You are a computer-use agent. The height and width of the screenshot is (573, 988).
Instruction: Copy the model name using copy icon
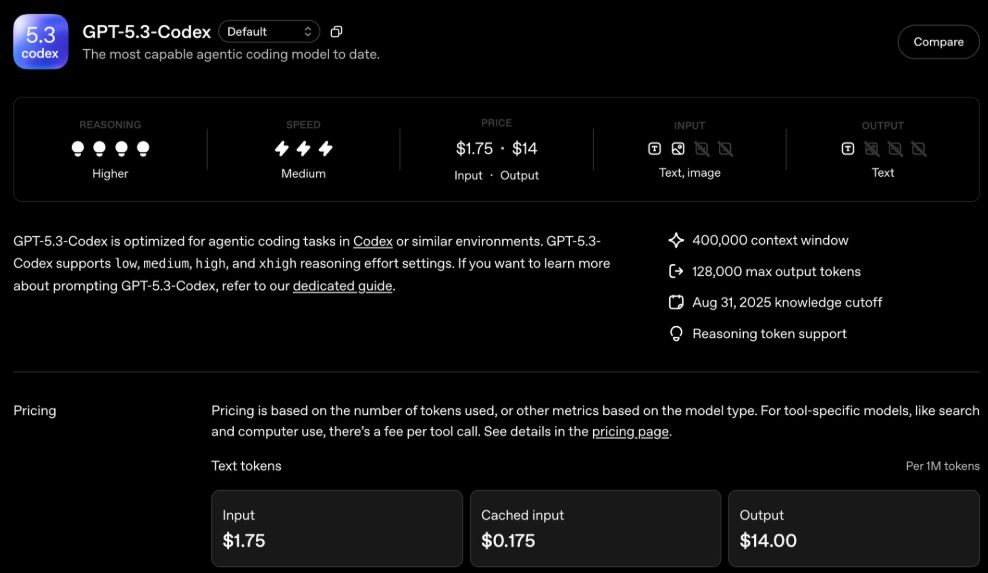pos(336,32)
